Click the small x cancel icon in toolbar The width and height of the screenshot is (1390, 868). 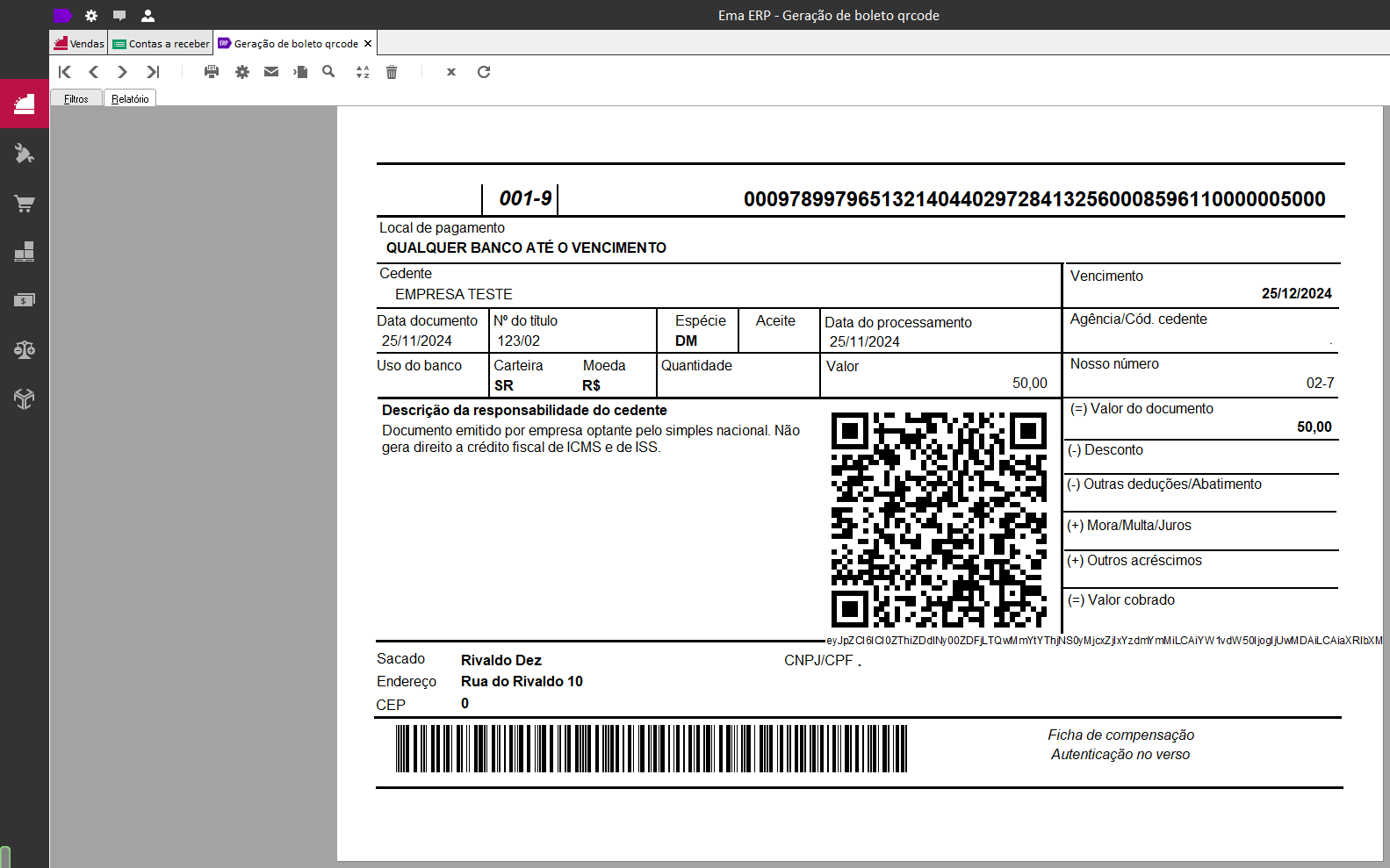[451, 72]
